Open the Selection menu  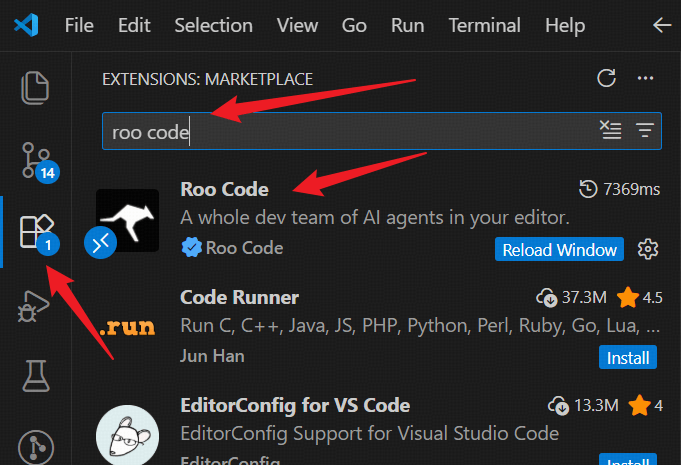click(x=213, y=25)
